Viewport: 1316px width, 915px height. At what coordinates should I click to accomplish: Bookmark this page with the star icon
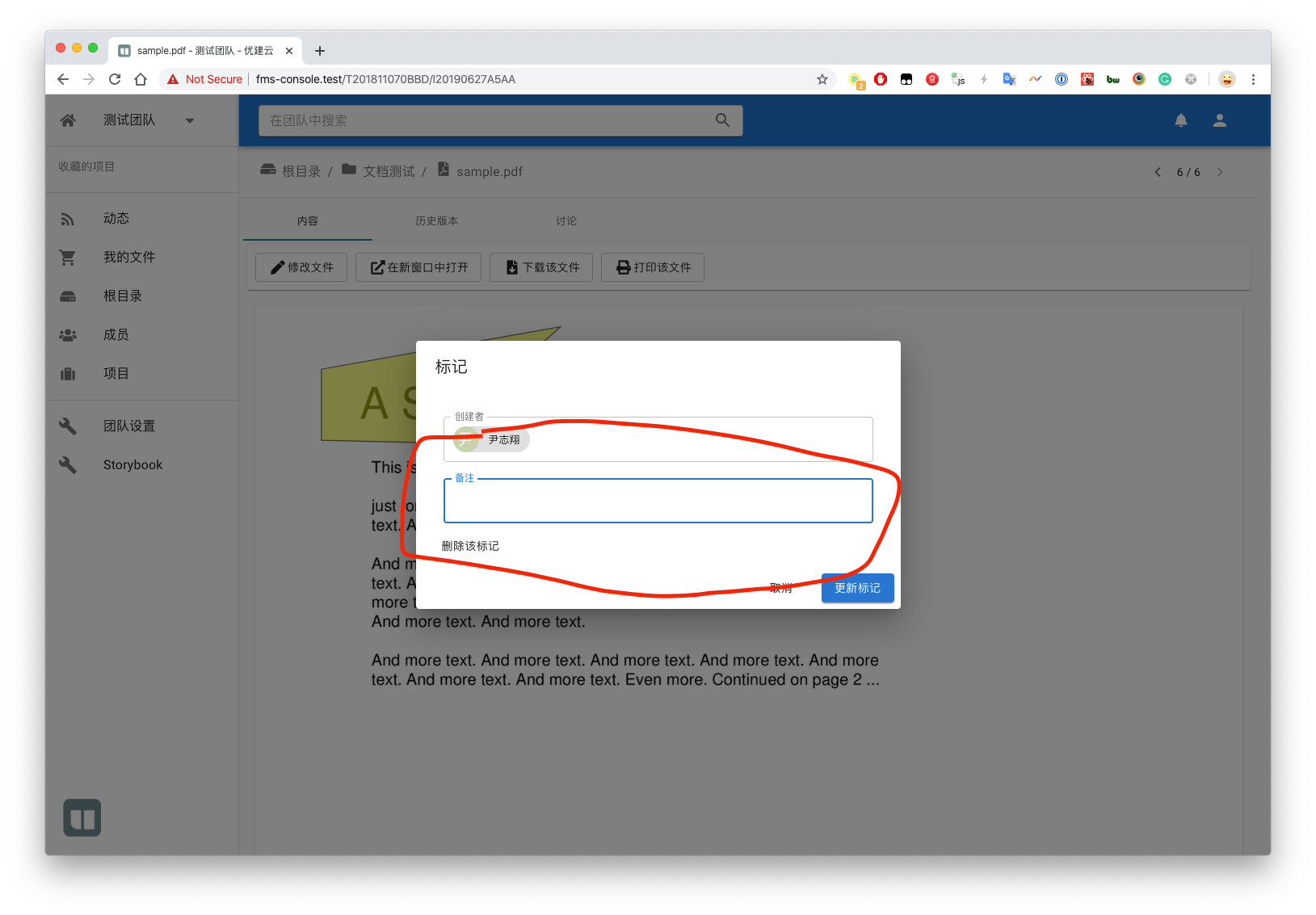[822, 79]
